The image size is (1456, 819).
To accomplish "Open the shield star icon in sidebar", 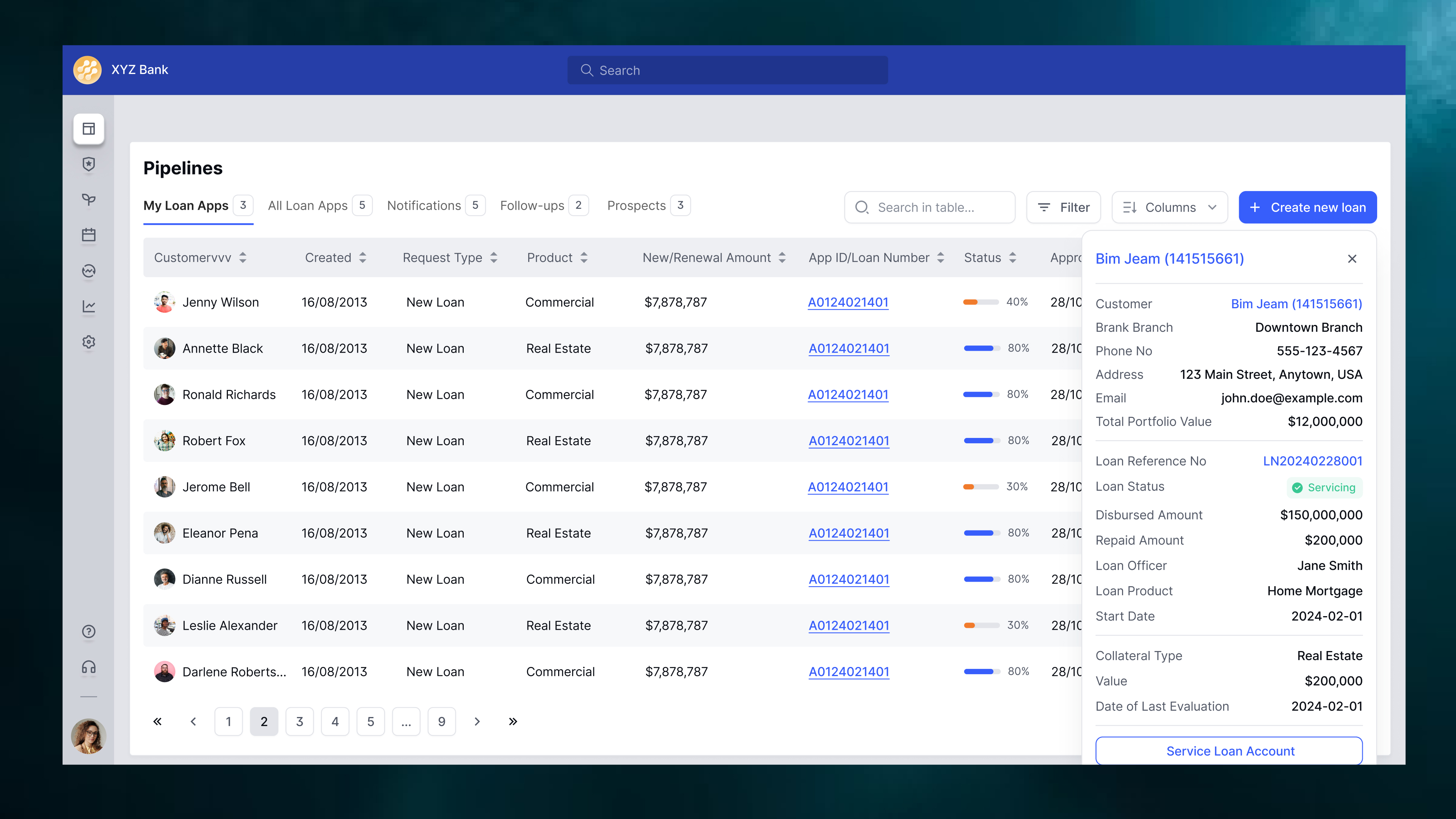I will coord(89,165).
